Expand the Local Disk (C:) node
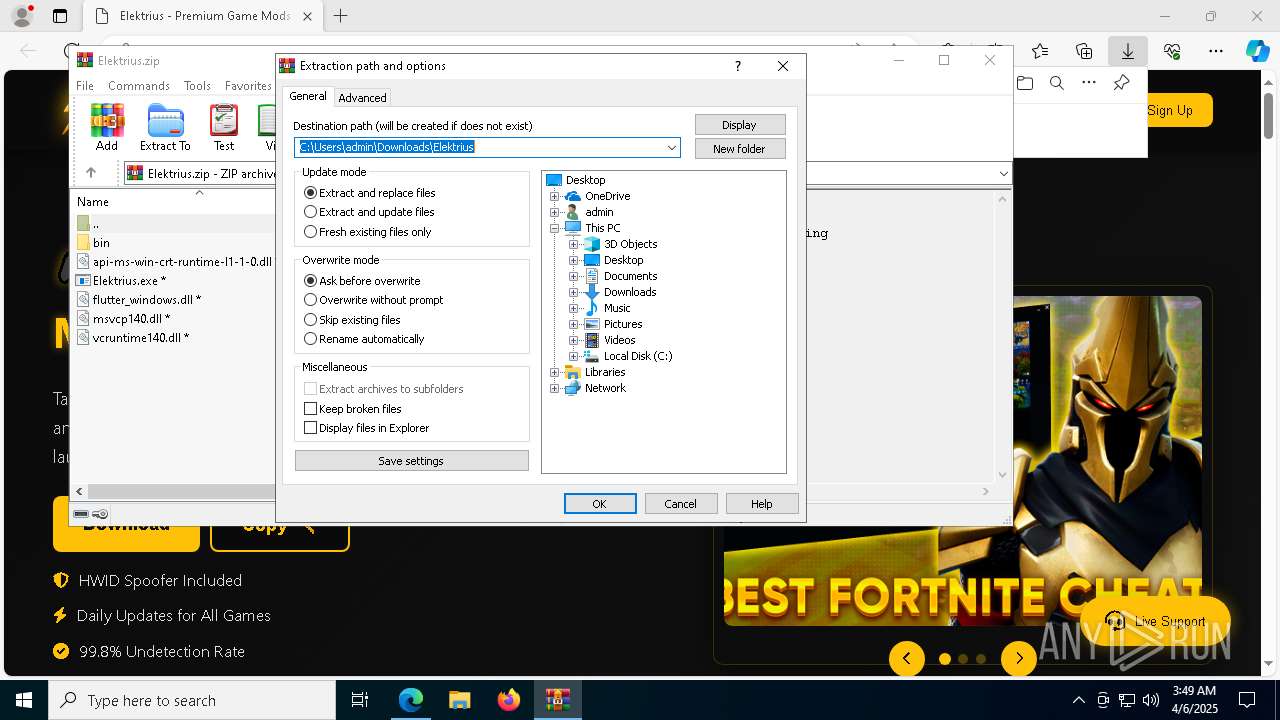The width and height of the screenshot is (1280, 720). (573, 356)
